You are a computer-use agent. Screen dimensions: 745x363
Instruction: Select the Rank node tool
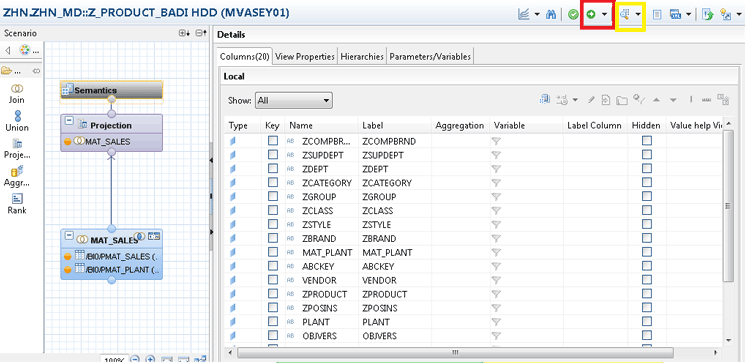click(17, 204)
